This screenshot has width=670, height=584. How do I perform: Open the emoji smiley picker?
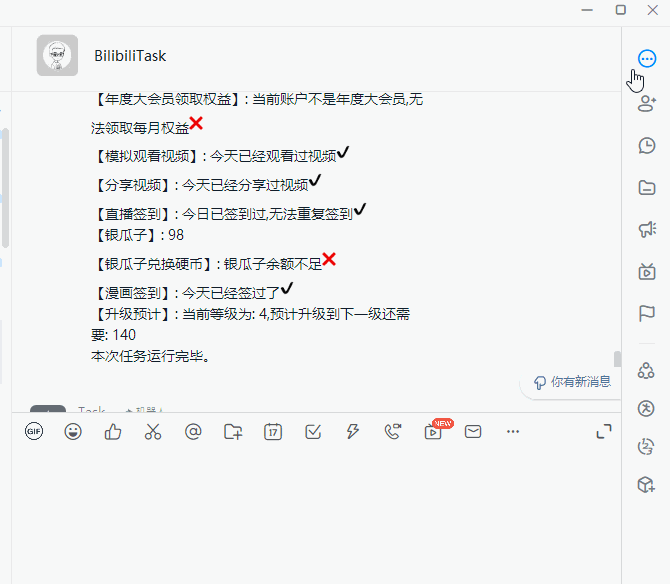pyautogui.click(x=73, y=431)
